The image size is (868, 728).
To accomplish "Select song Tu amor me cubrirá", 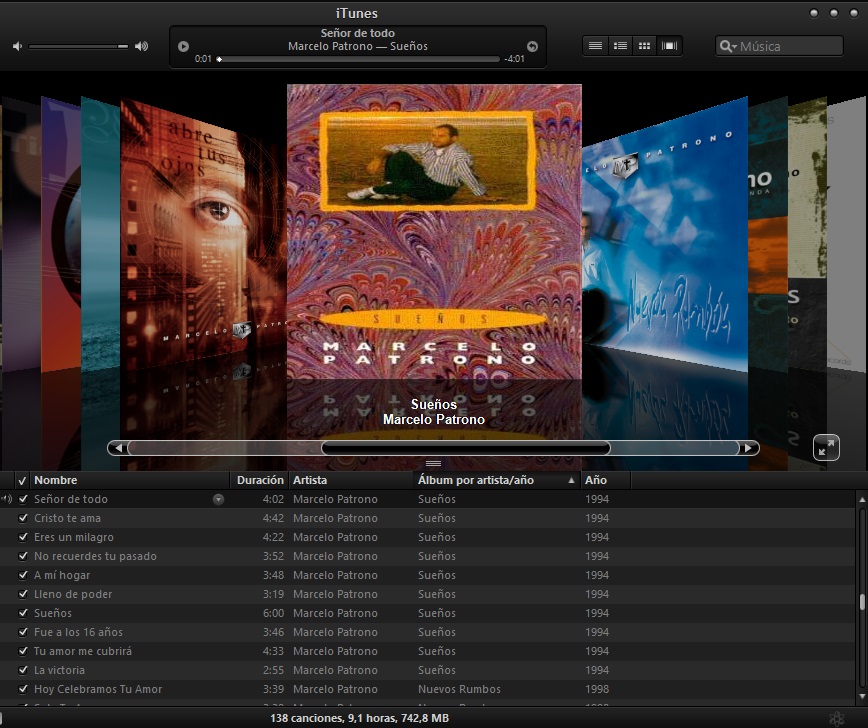I will pos(83,651).
